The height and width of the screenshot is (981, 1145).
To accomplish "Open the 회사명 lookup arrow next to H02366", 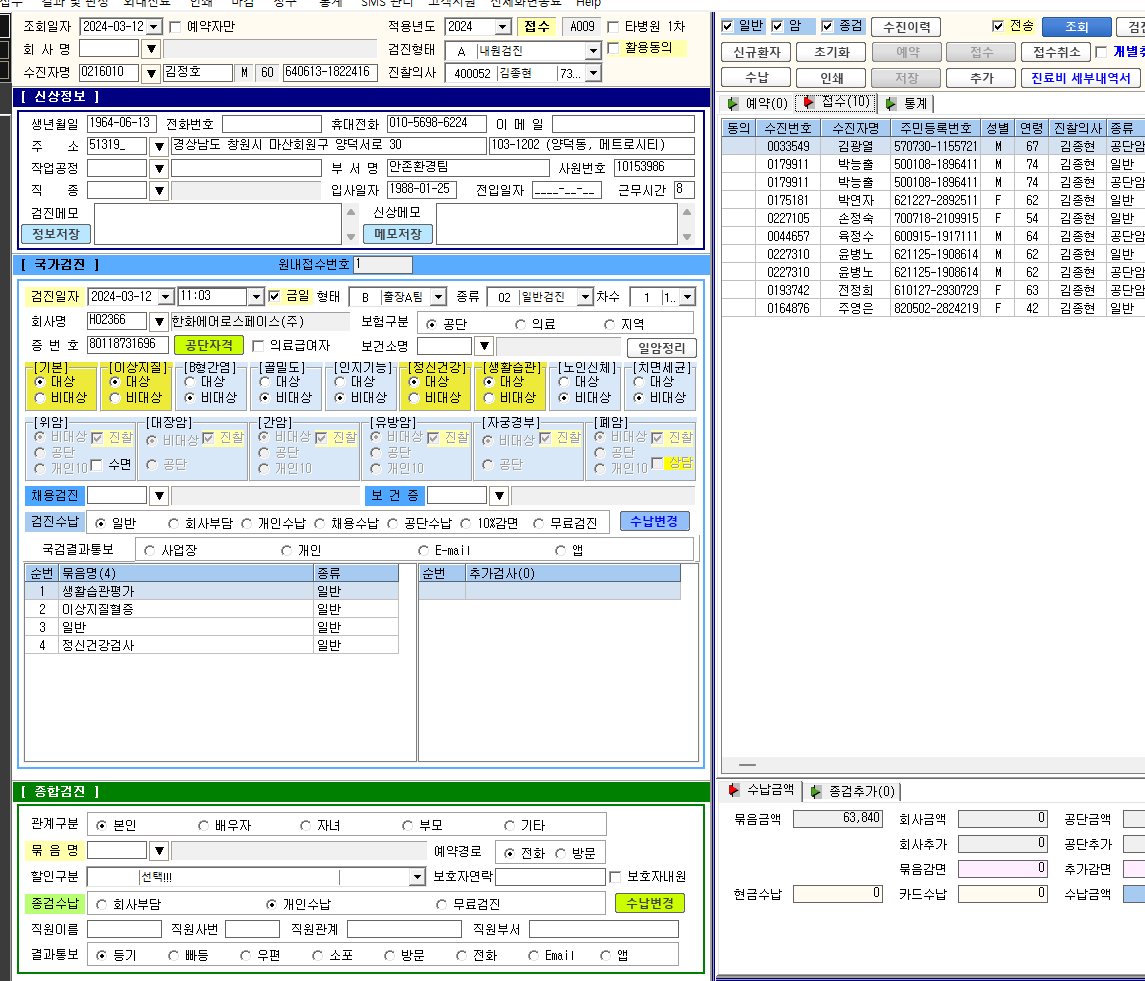I will (x=158, y=321).
